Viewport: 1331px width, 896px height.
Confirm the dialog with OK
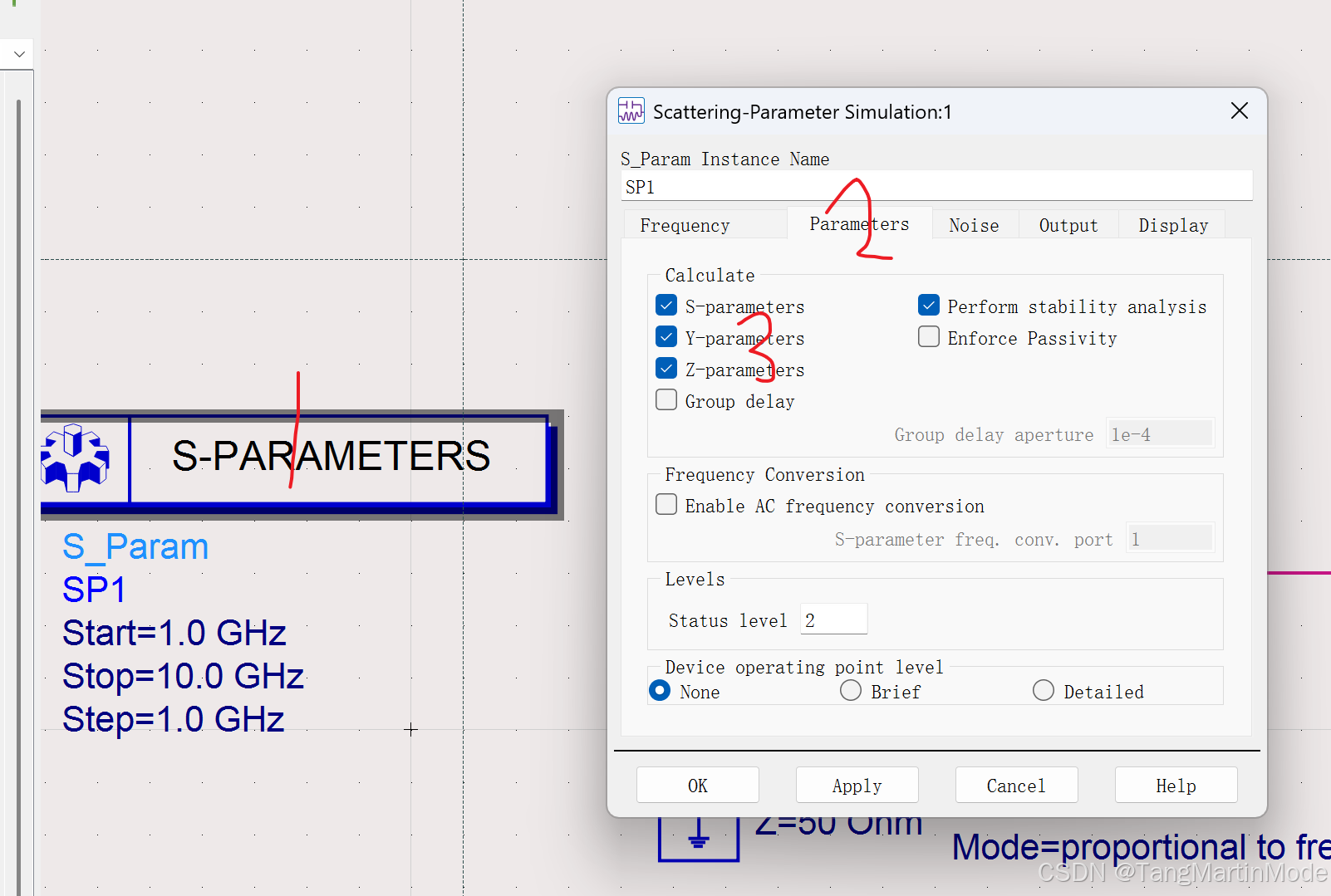[698, 786]
